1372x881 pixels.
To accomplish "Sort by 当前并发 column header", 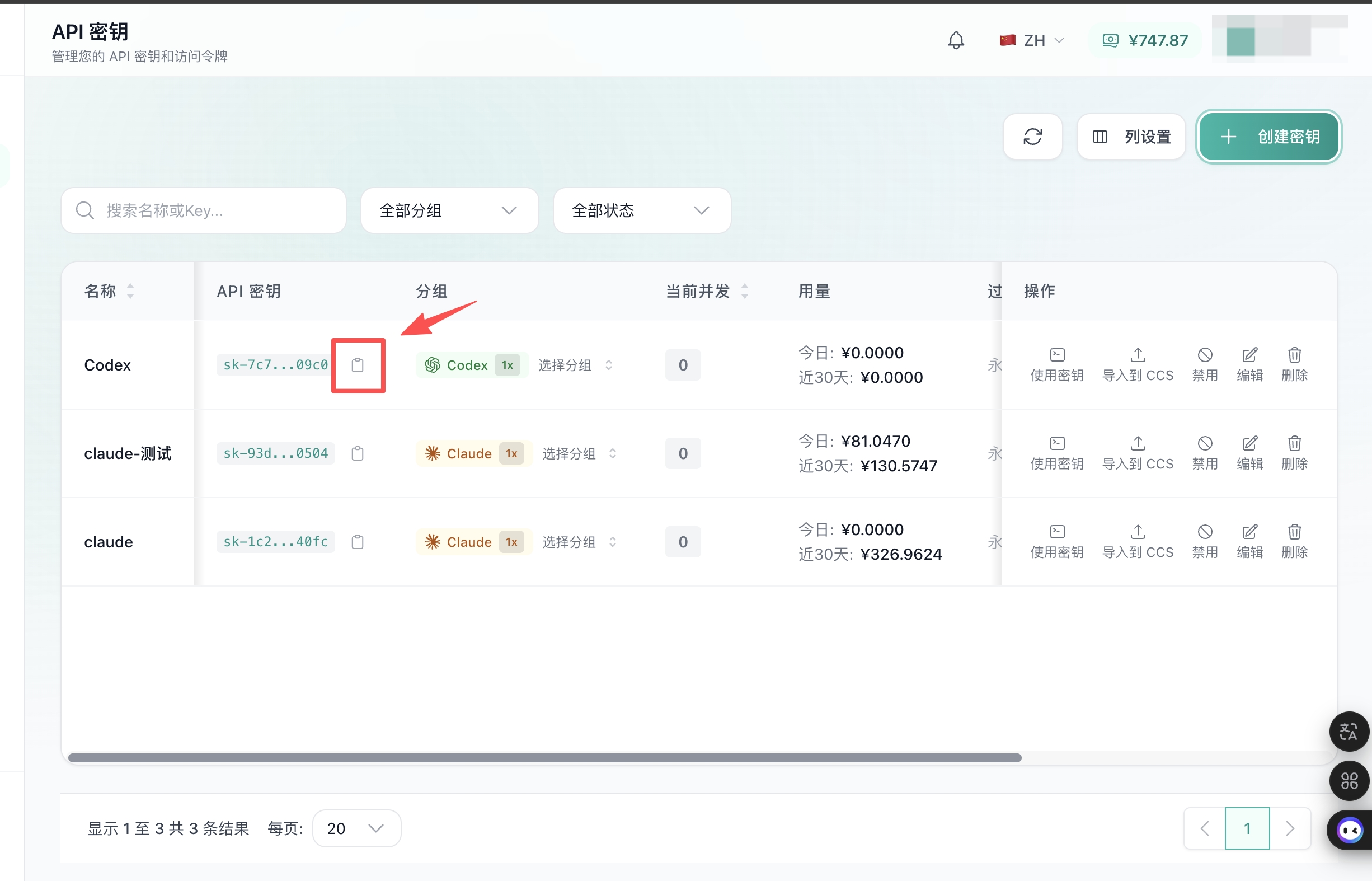I will pyautogui.click(x=707, y=291).
